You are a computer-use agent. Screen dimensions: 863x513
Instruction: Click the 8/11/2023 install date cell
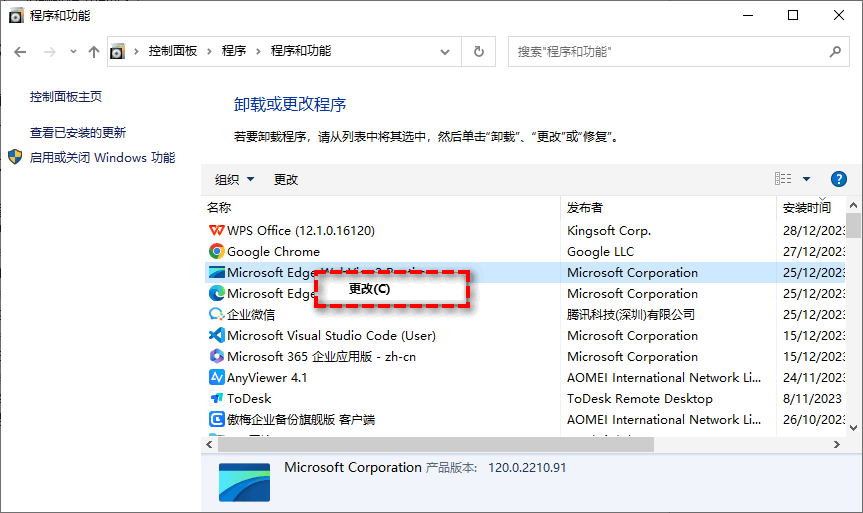coord(812,398)
